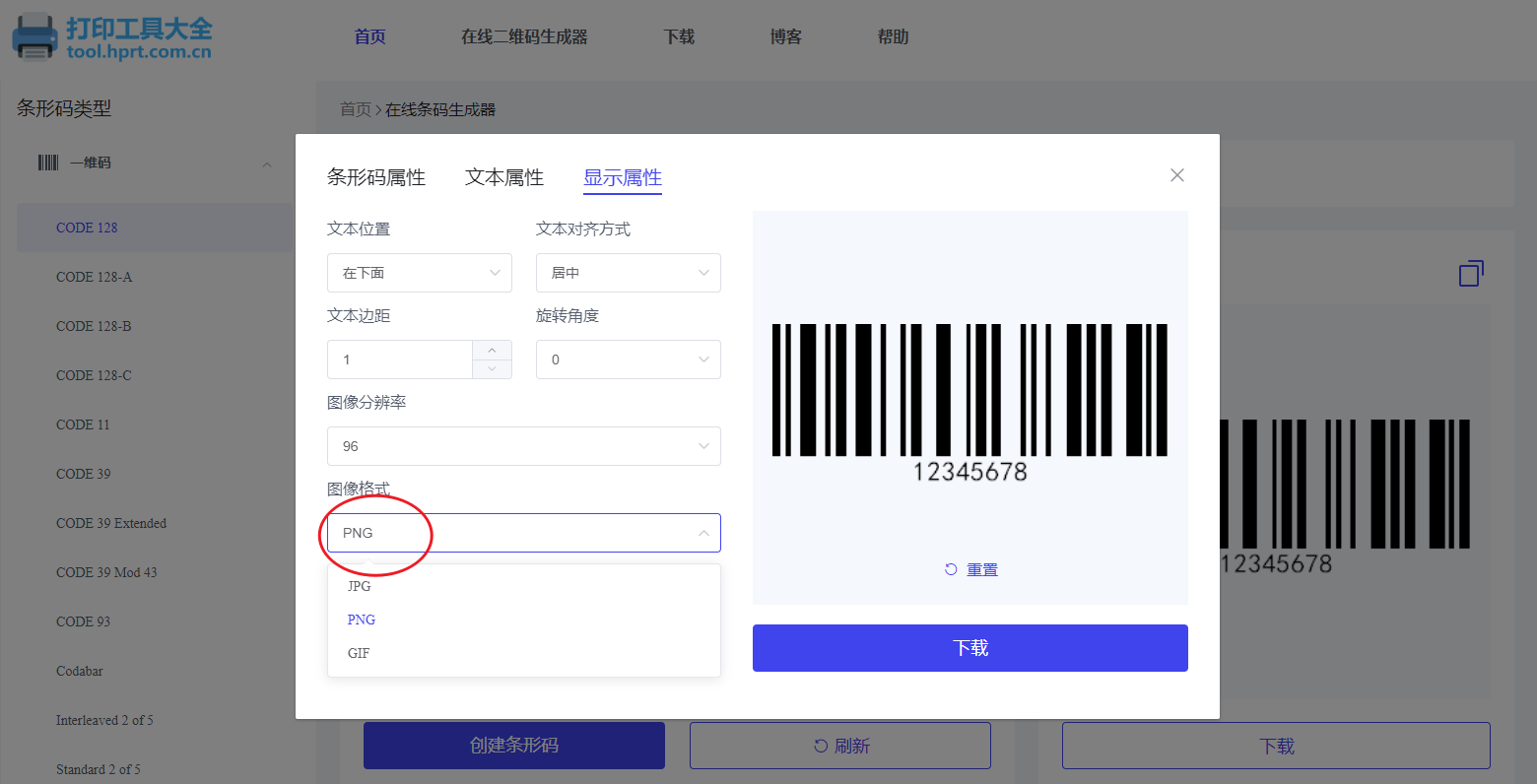Open the 文本对齐方式 dropdown
Image resolution: width=1537 pixels, height=784 pixels.
(x=629, y=273)
